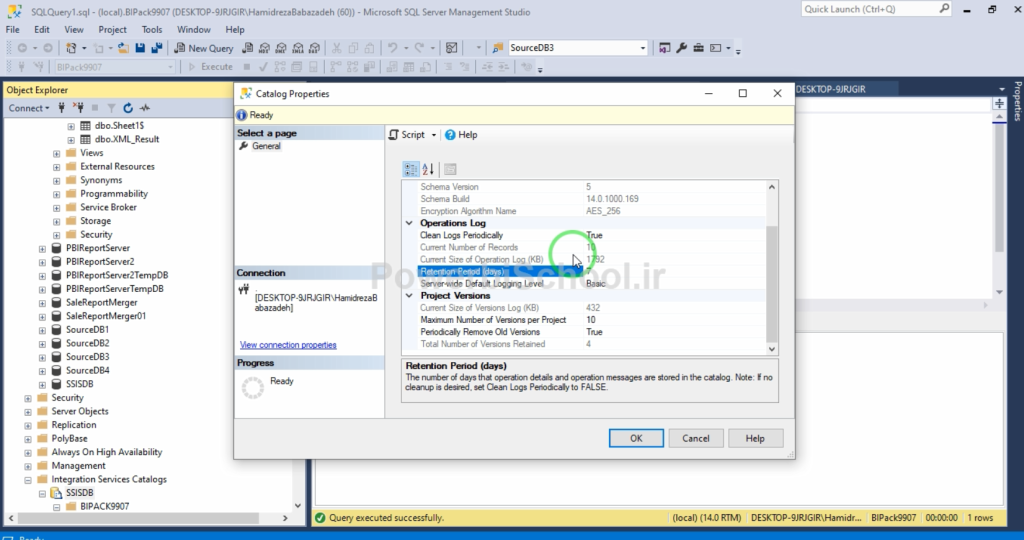Click the Categorized view icon in property grid

[x=411, y=169]
